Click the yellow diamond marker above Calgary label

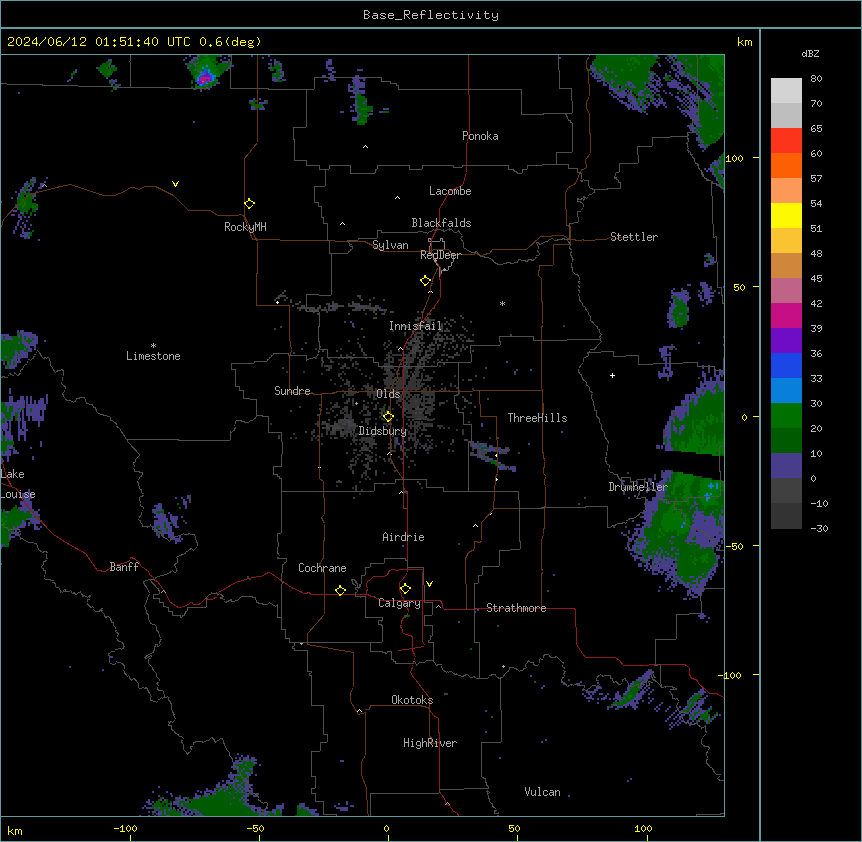click(x=405, y=589)
